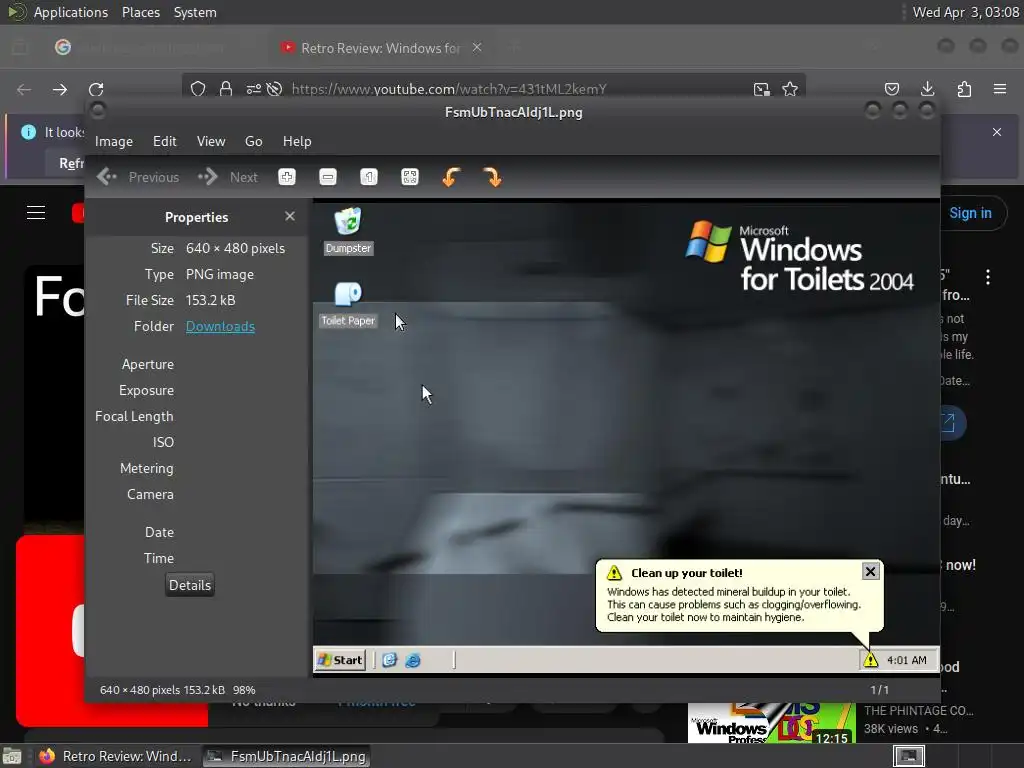Open YouTube guide hamburger menu

tap(36, 212)
